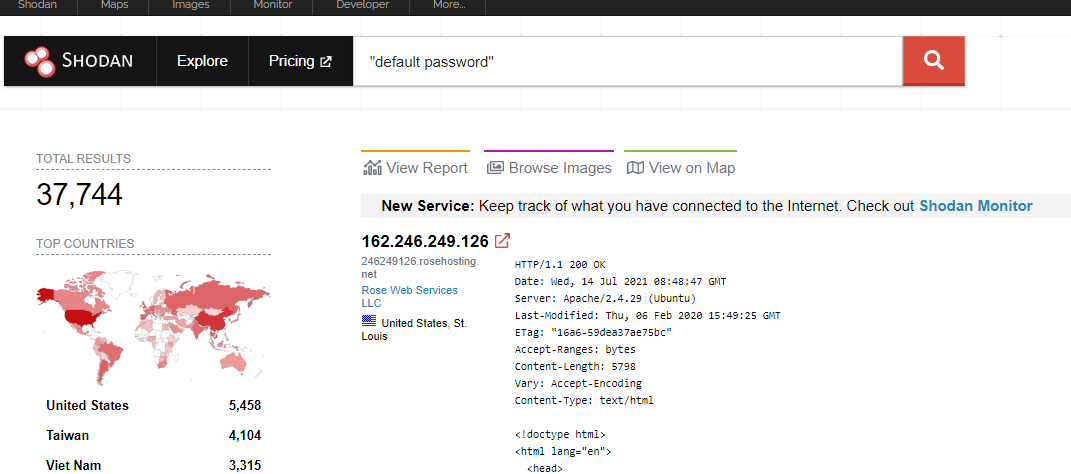Open Images in the top bar
1071x474 pixels.
(191, 5)
